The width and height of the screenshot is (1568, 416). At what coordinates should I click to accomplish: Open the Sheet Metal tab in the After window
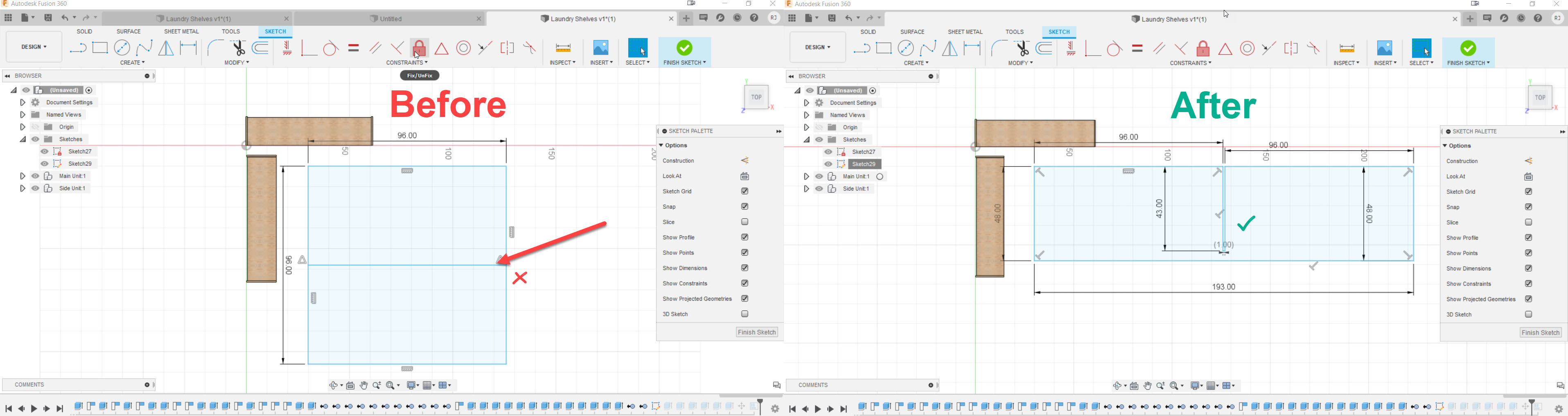coord(965,32)
